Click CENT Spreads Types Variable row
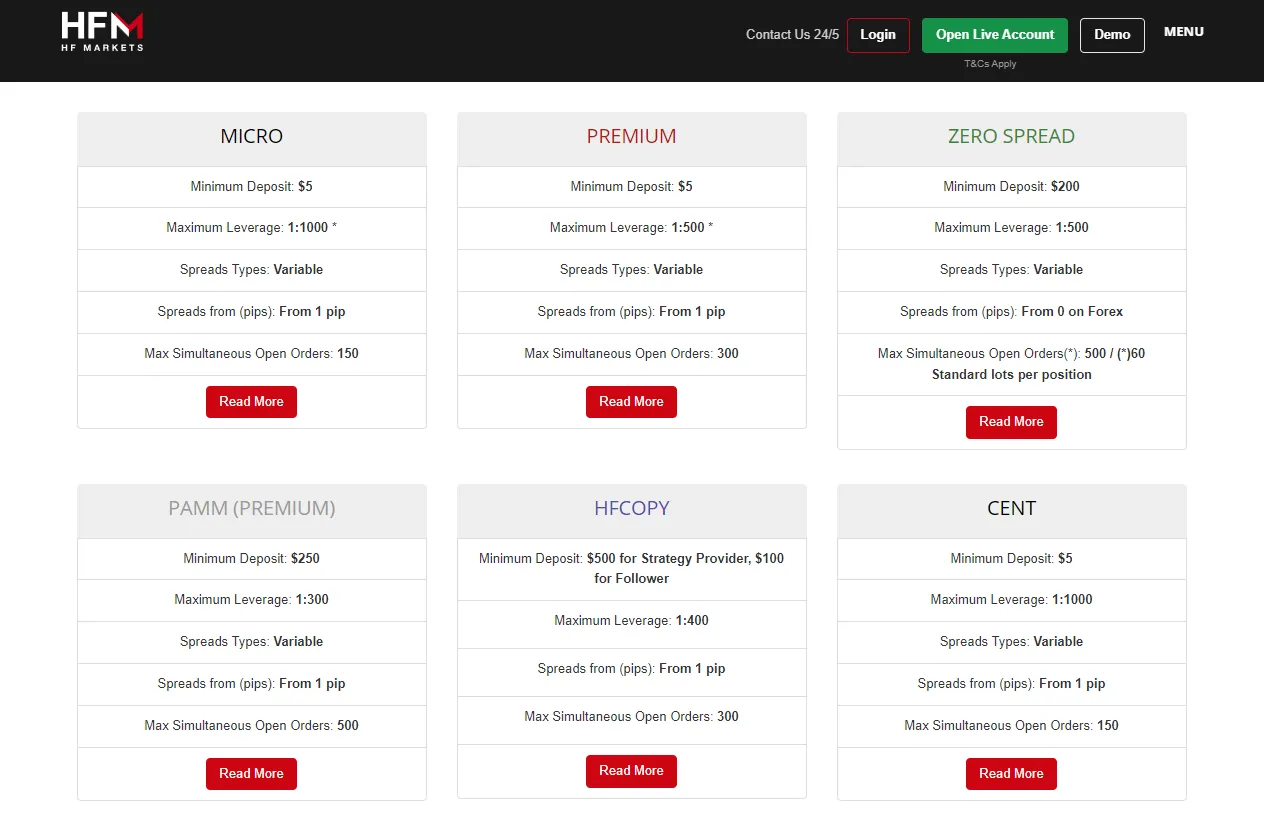The height and width of the screenshot is (830, 1264). pos(1012,642)
